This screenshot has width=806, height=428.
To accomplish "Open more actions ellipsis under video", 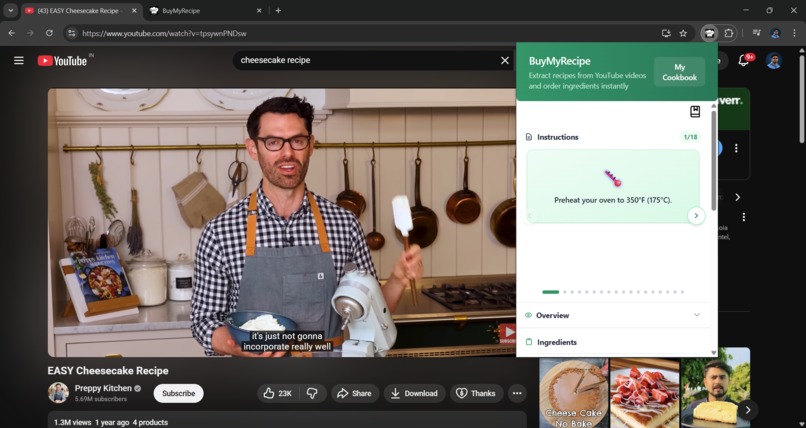I will point(517,393).
